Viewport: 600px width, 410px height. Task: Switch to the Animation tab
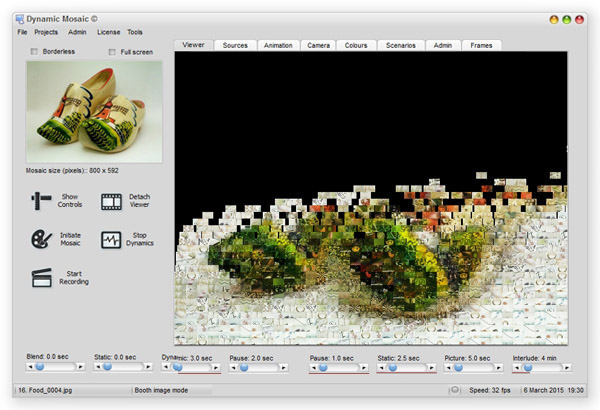click(x=277, y=45)
